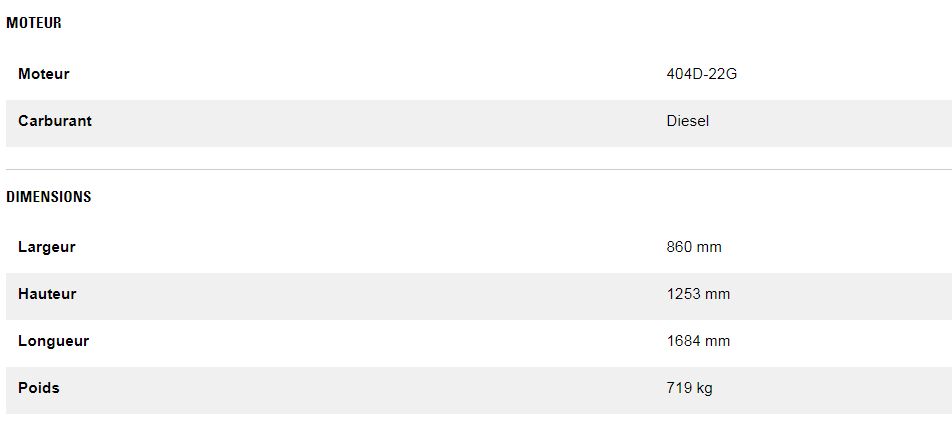Click the middle of the shaded Carburant row
The image size is (952, 426).
coord(476,123)
